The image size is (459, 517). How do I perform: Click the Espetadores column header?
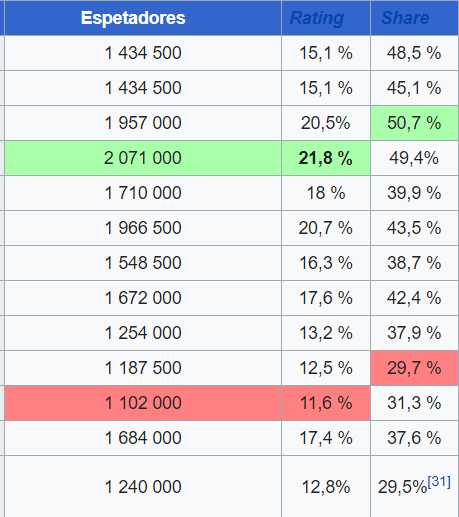(x=143, y=18)
